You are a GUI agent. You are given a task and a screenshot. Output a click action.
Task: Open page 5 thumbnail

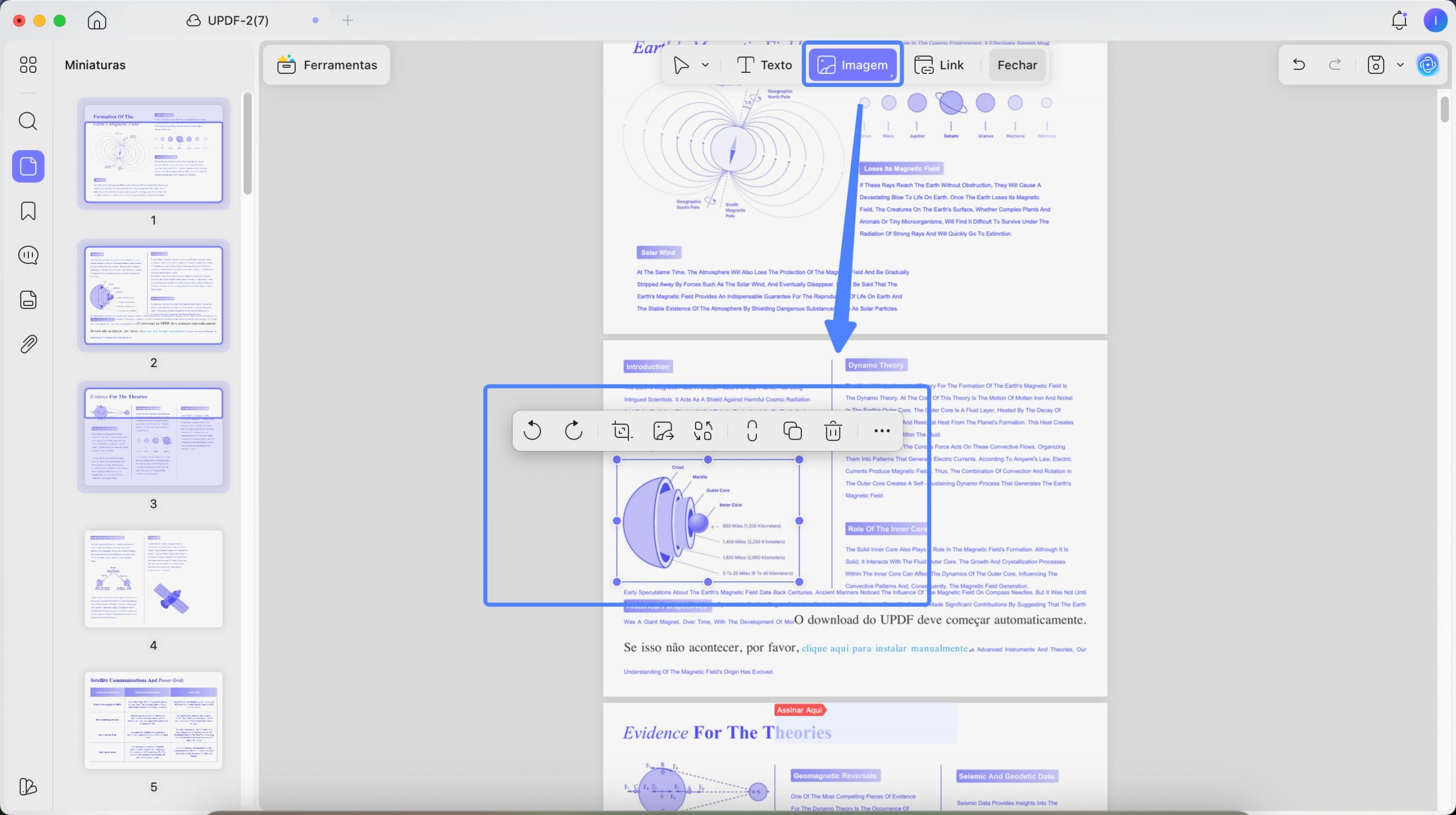[x=154, y=720]
